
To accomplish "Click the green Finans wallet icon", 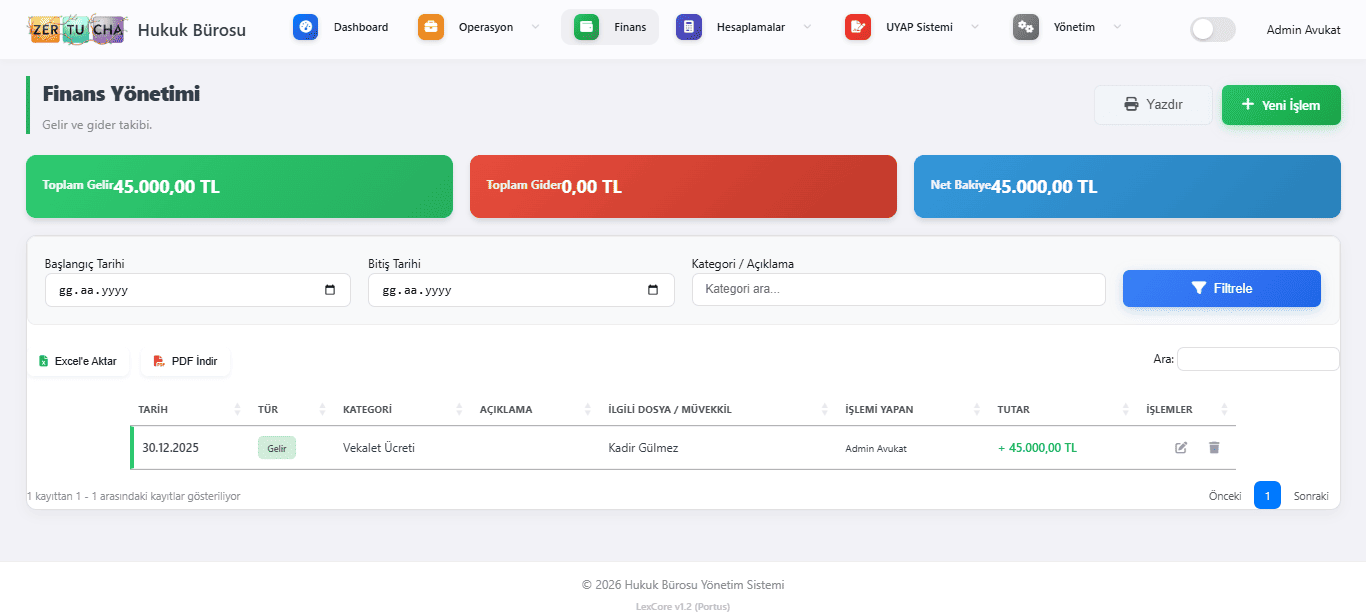I will tap(587, 27).
